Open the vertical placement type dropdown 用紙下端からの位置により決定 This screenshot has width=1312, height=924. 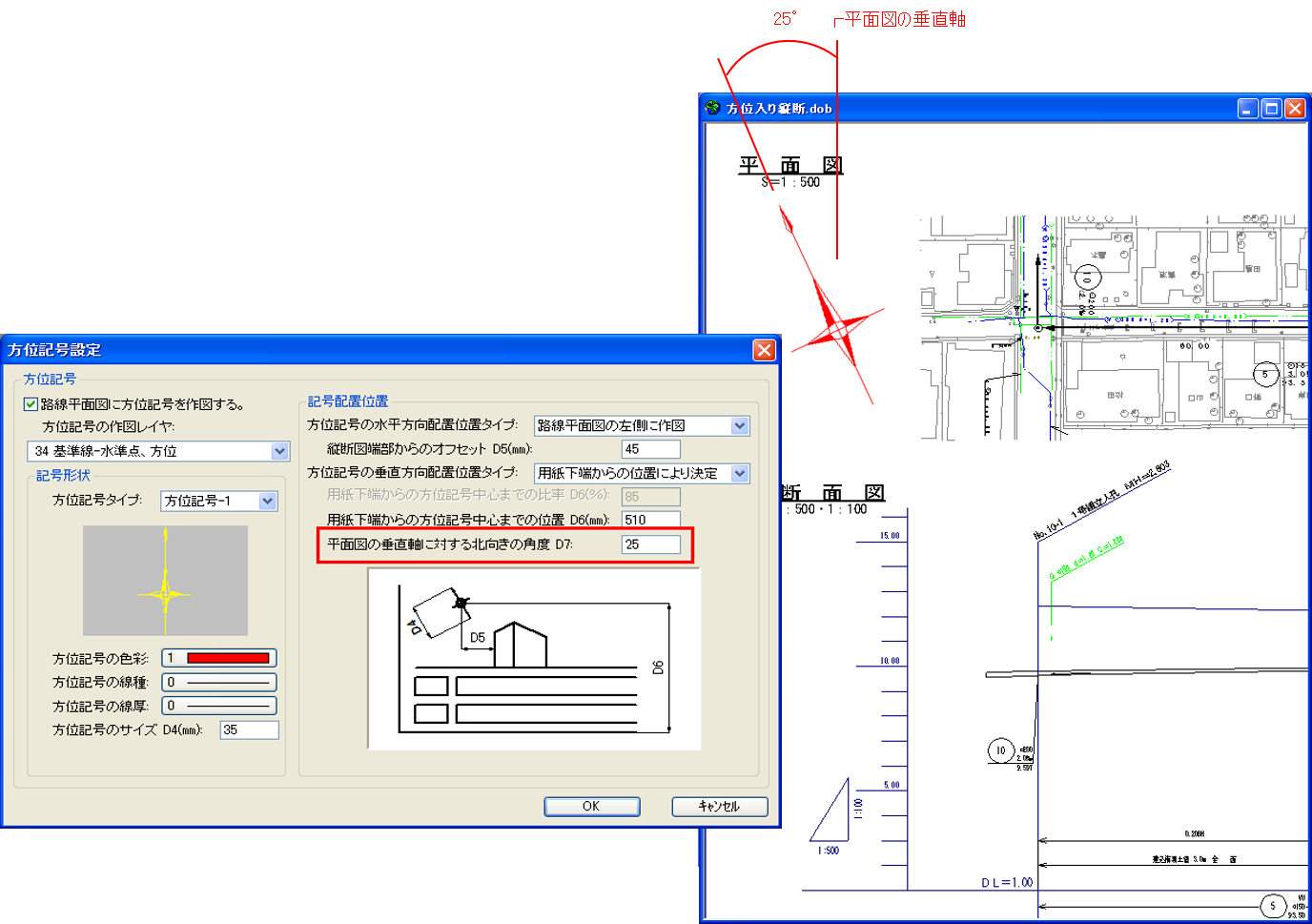[x=740, y=474]
